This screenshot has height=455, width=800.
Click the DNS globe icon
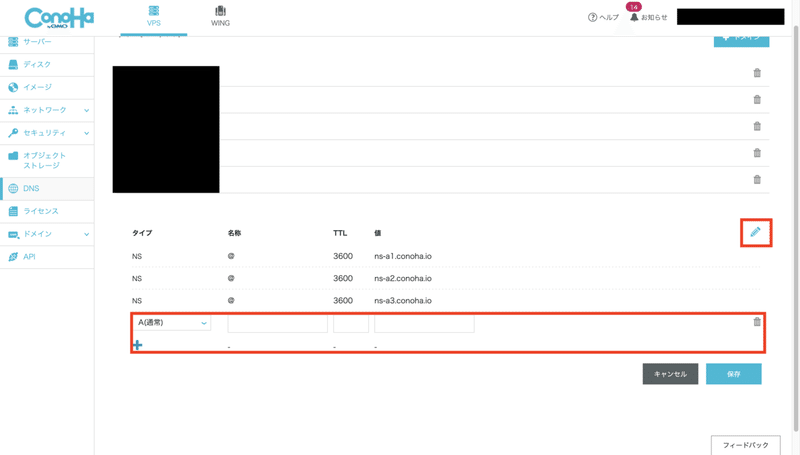pyautogui.click(x=13, y=188)
